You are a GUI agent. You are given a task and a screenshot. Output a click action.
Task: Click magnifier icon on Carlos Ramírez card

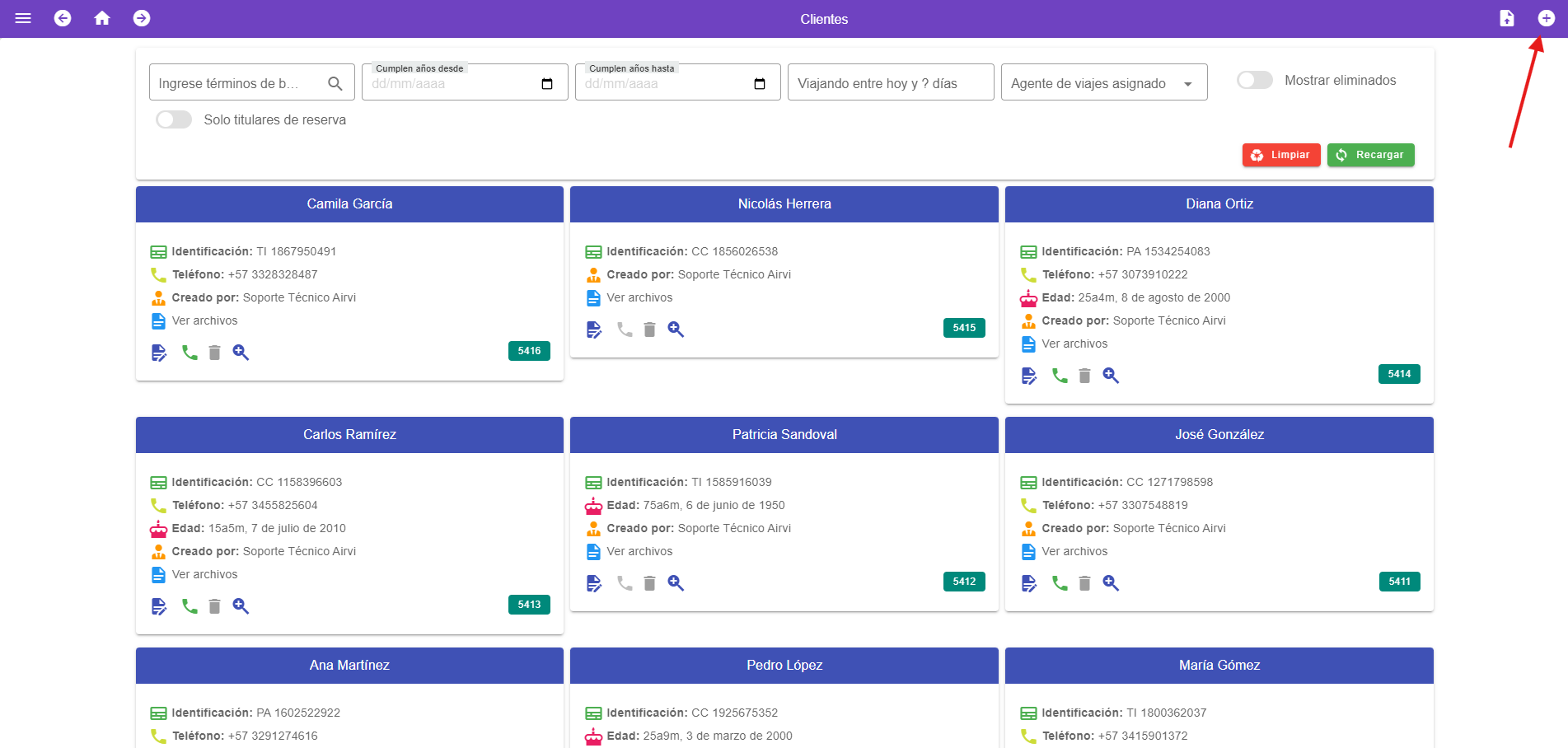tap(241, 606)
